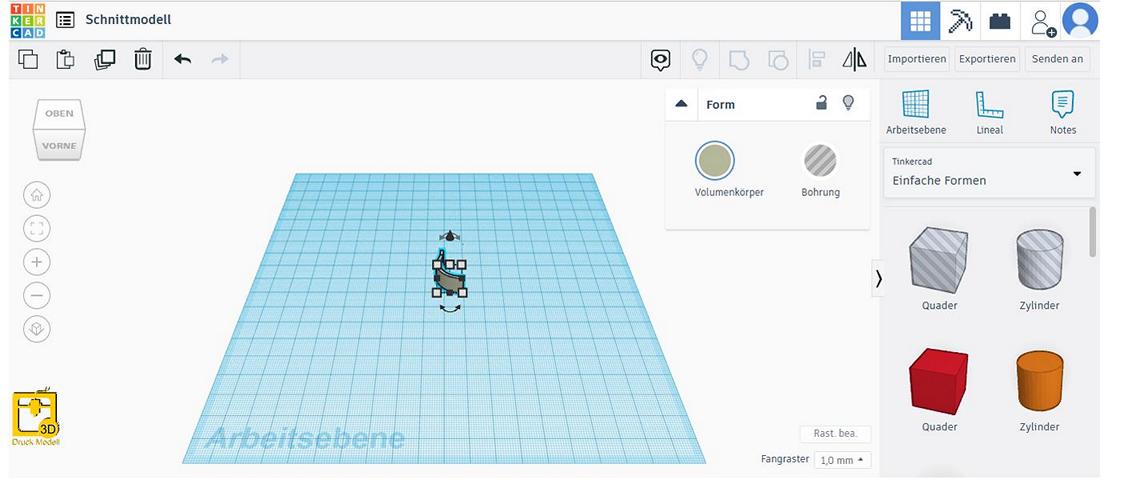Switch to the bricks view tab

tap(999, 20)
